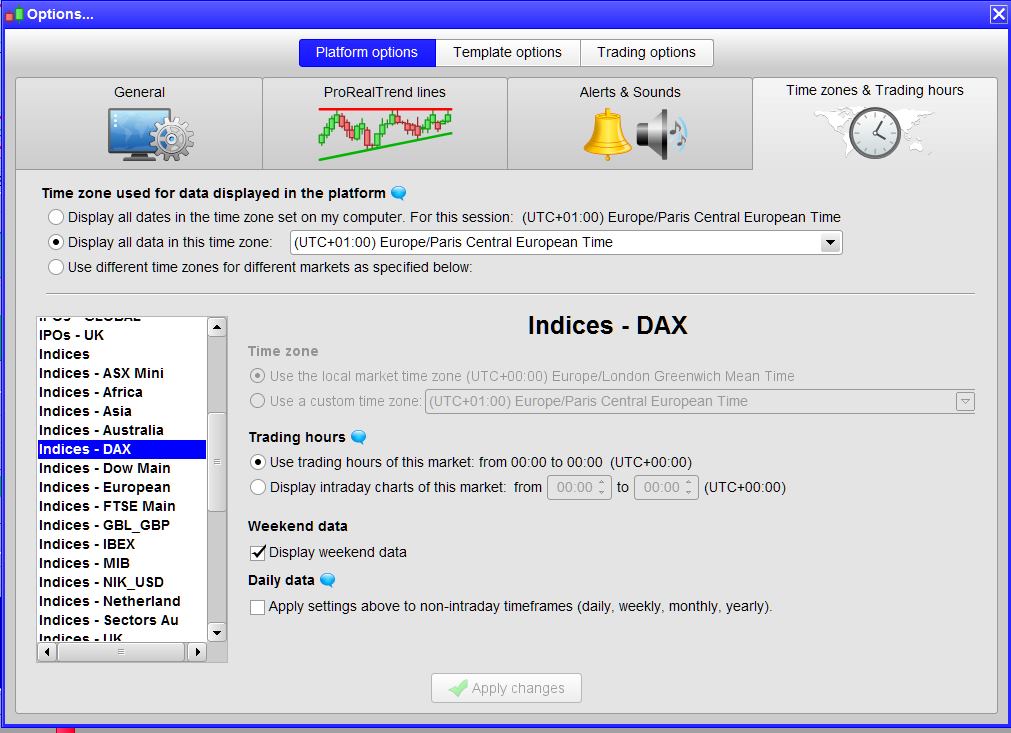Click the market list vertical scrollbar thumb

pyautogui.click(x=217, y=462)
